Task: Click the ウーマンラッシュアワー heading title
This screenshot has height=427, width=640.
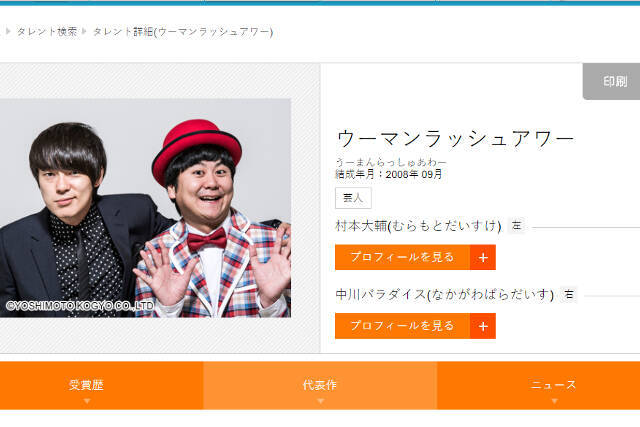Action: [x=456, y=138]
